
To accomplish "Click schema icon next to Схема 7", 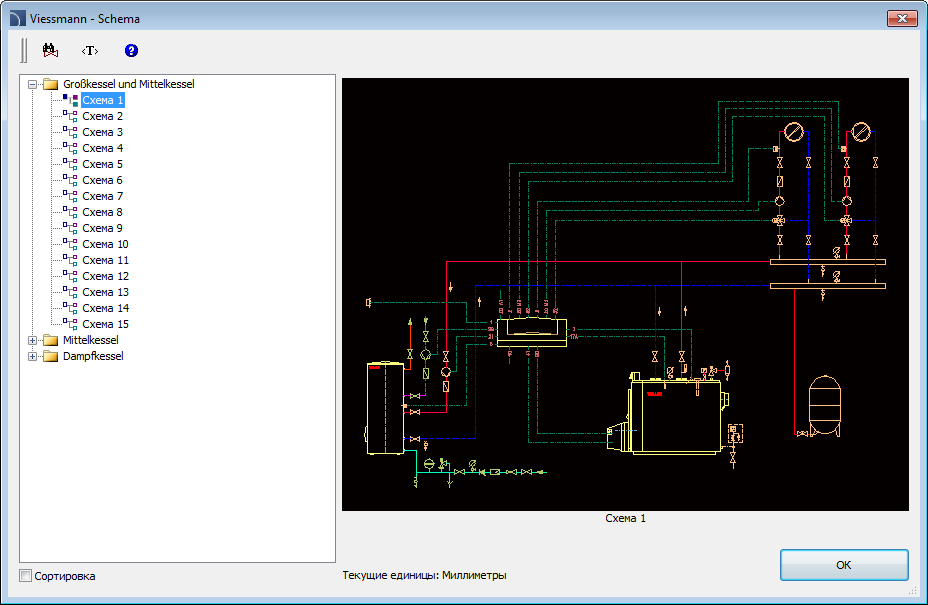I will pyautogui.click(x=70, y=196).
